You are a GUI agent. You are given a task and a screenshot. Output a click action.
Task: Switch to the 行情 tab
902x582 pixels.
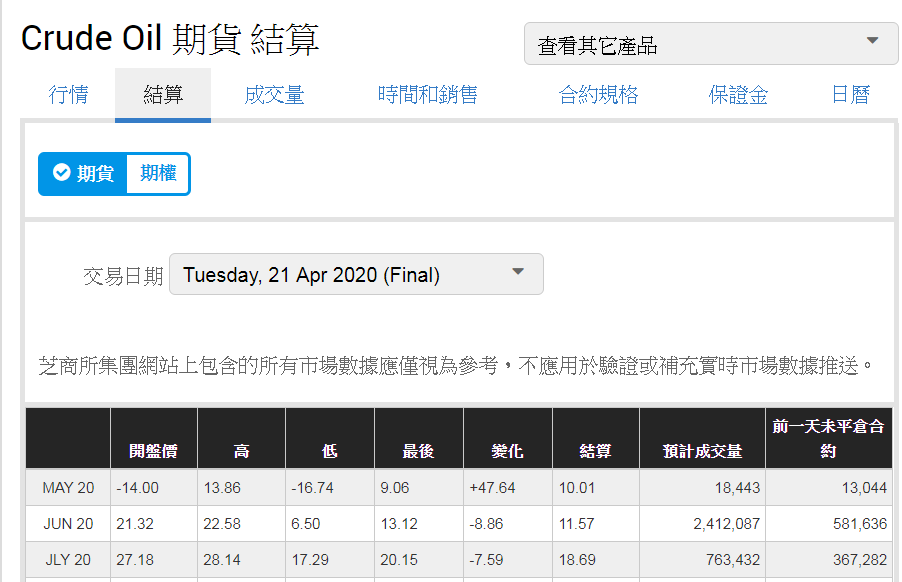pos(68,95)
